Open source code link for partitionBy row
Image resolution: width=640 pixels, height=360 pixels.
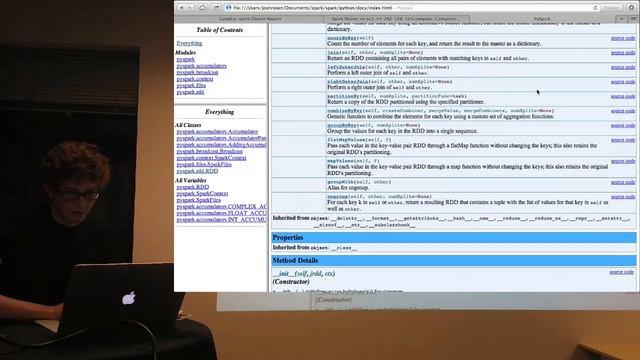623,96
